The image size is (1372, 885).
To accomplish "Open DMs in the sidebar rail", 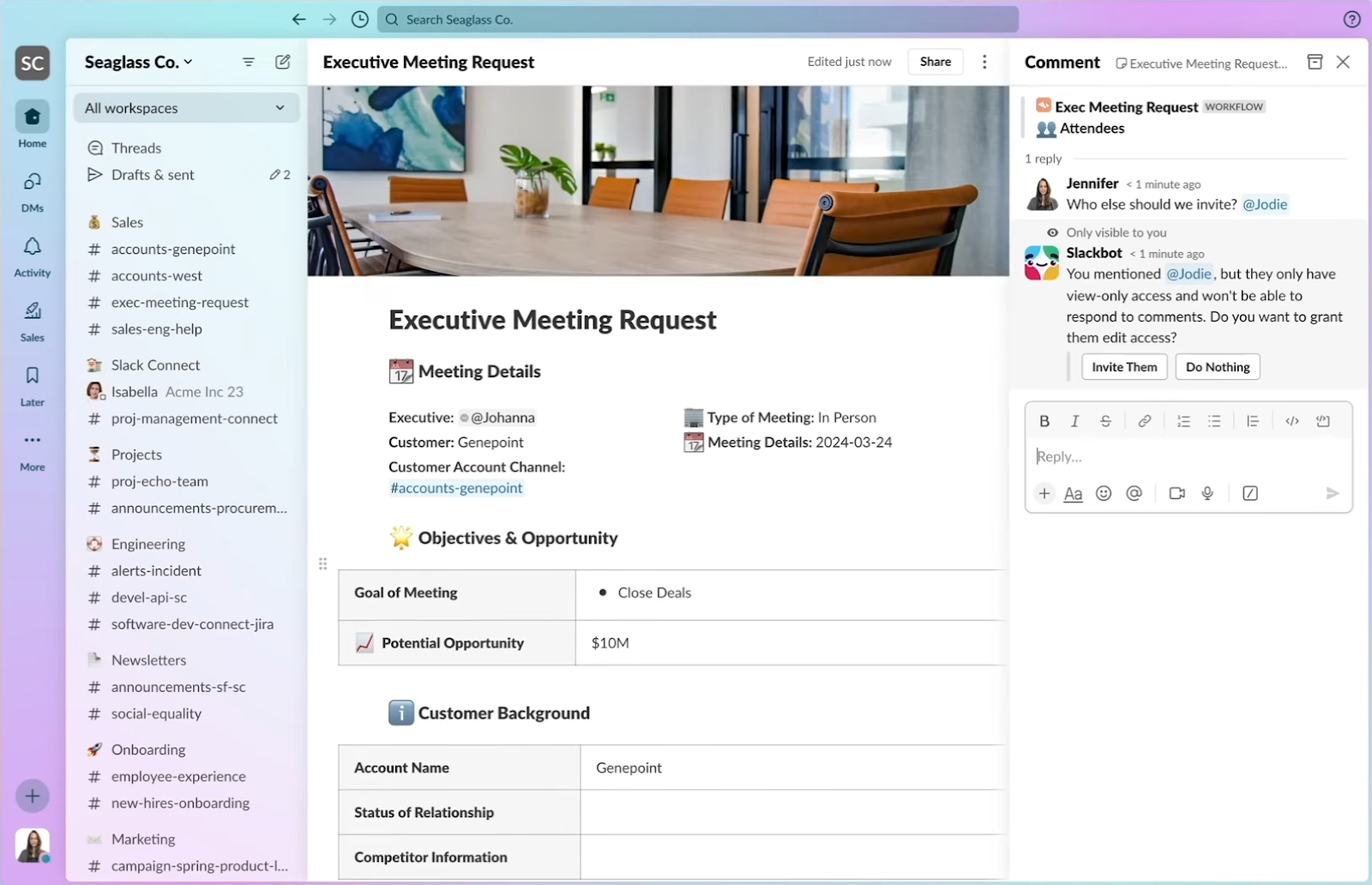I will pyautogui.click(x=32, y=191).
